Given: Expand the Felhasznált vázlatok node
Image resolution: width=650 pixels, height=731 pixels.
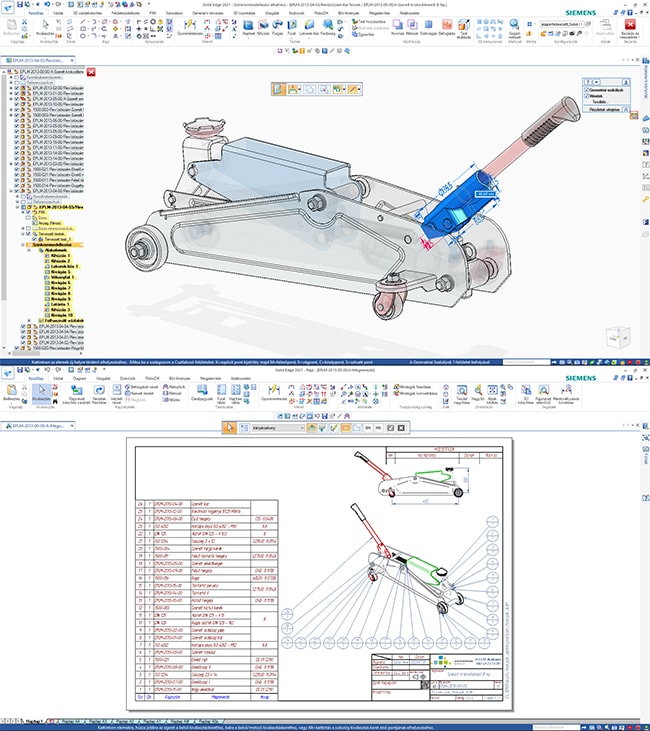Looking at the screenshot, I should coord(29,321).
